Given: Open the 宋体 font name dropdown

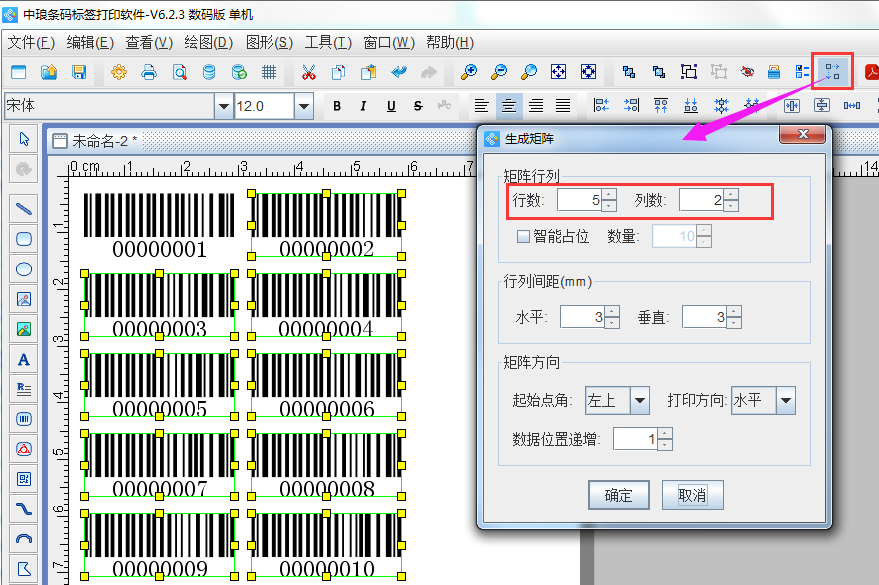Looking at the screenshot, I should click(222, 106).
